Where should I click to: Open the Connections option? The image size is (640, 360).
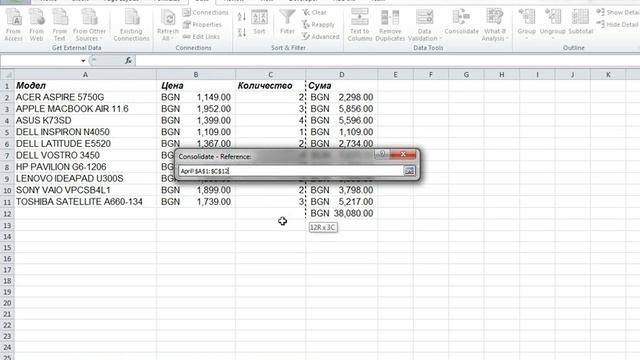205,13
